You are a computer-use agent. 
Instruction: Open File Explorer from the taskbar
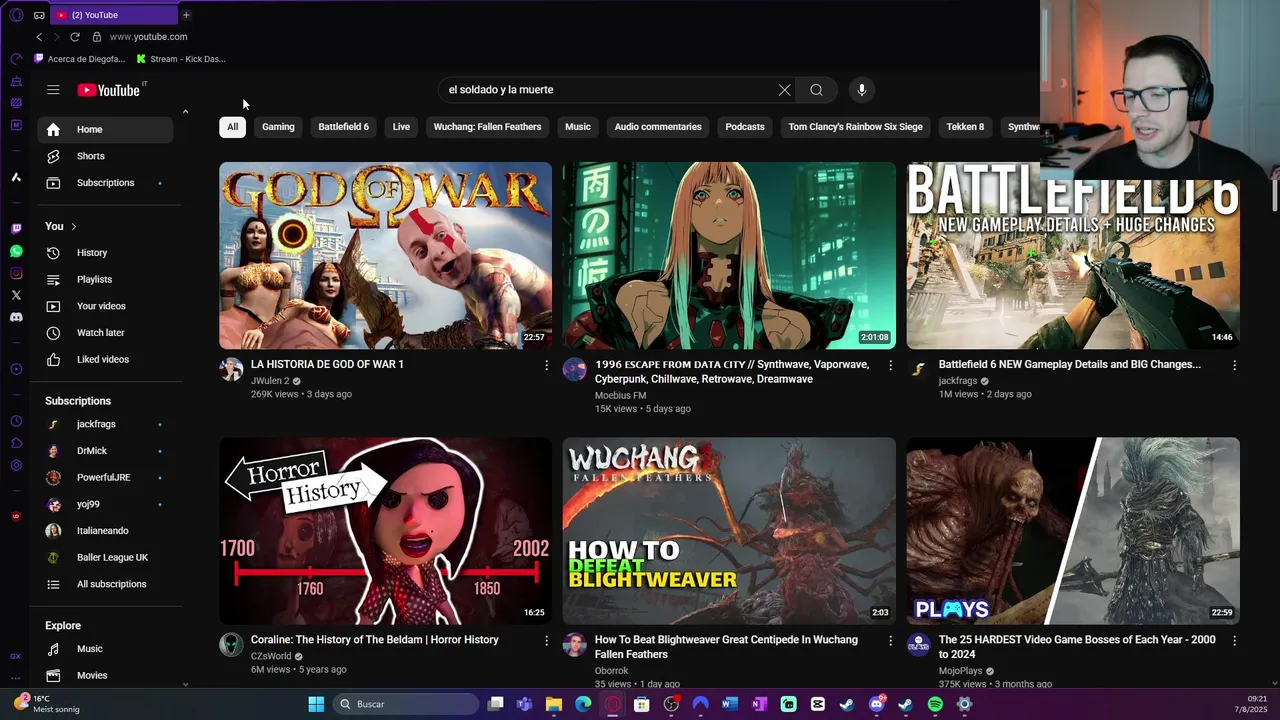pyautogui.click(x=554, y=704)
